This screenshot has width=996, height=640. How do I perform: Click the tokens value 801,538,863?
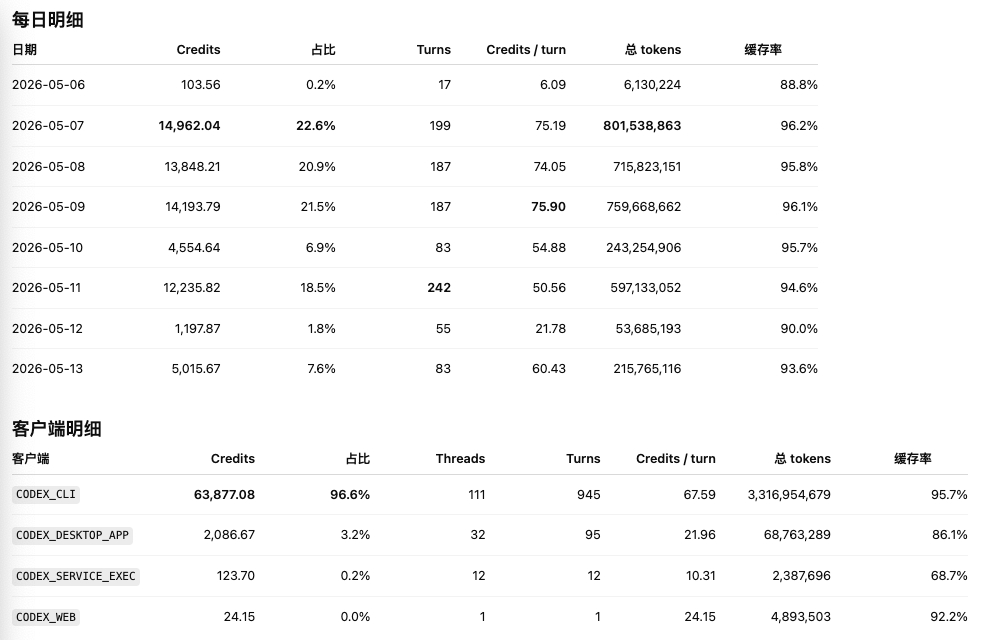pyautogui.click(x=642, y=126)
